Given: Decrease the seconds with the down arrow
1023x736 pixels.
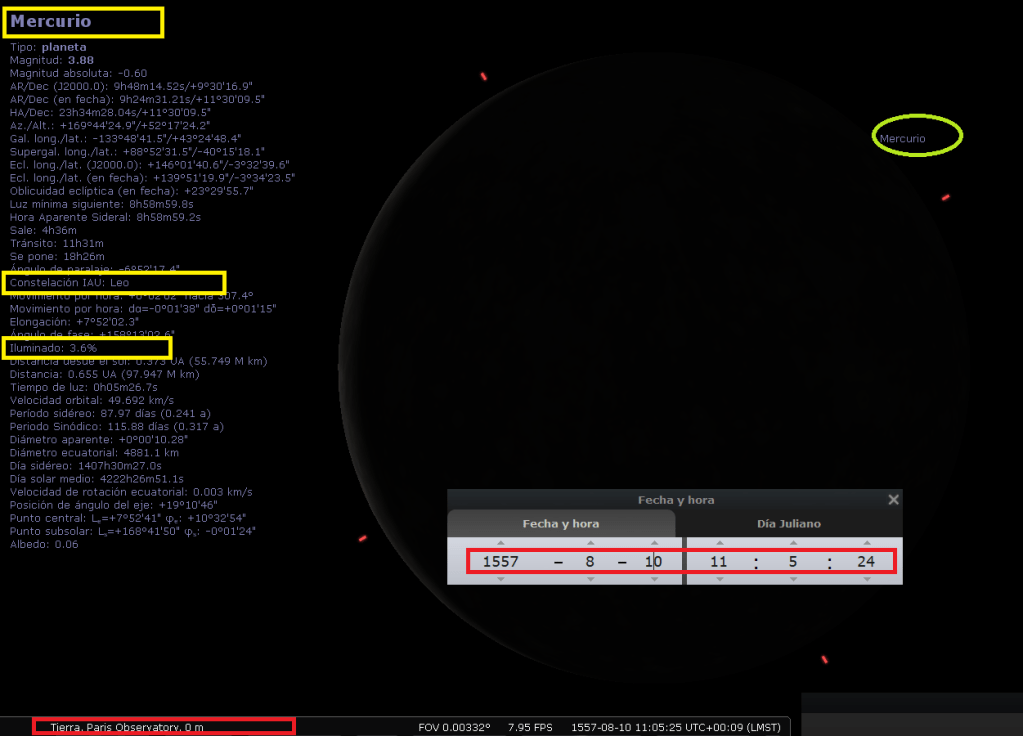Looking at the screenshot, I should click(x=866, y=580).
